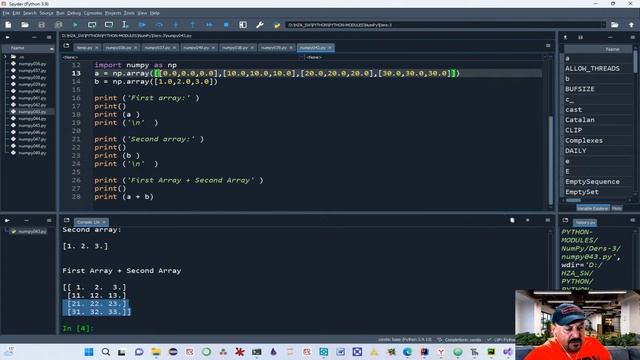The image size is (640, 360).
Task: Sort files by Name column header
Action: (x=28, y=48)
